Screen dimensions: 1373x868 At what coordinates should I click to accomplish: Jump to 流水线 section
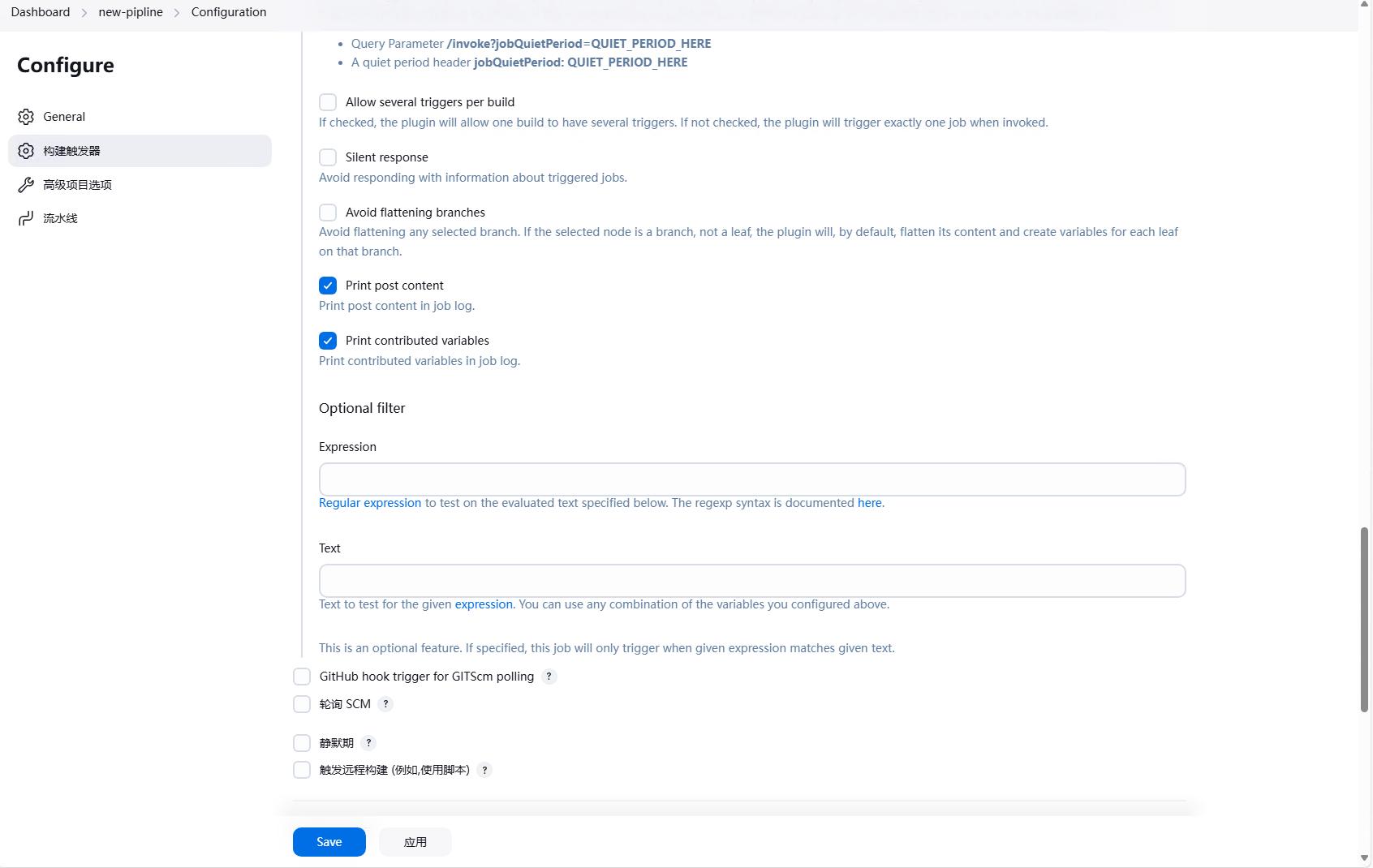coord(140,218)
